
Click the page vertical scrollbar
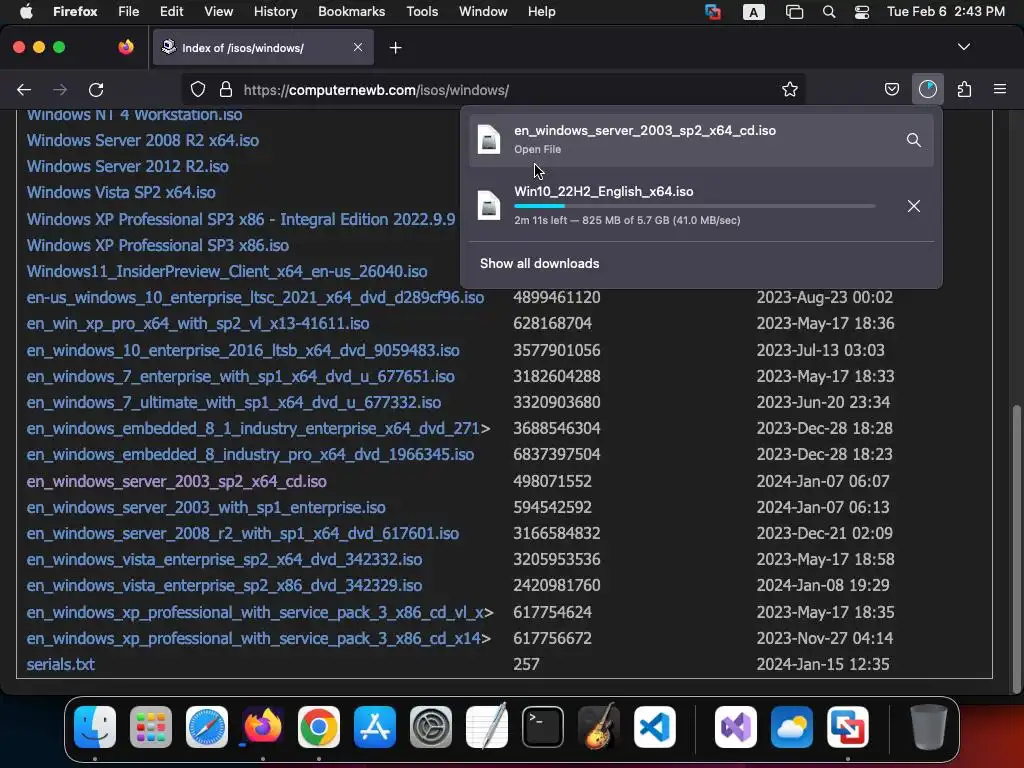tap(1016, 549)
